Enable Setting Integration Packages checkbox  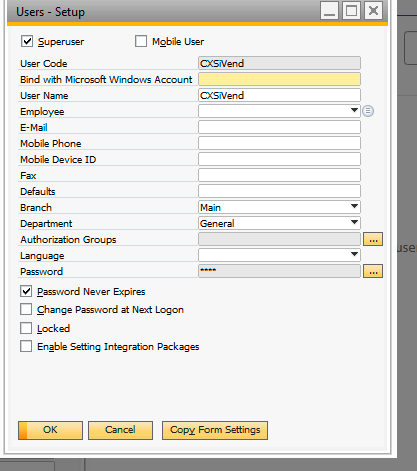click(x=26, y=346)
